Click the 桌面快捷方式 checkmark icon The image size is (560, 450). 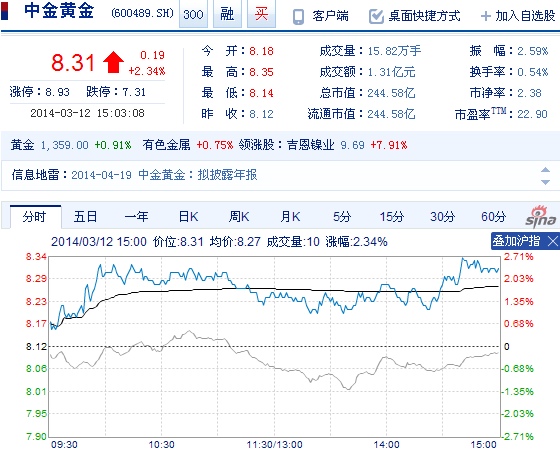click(x=376, y=16)
